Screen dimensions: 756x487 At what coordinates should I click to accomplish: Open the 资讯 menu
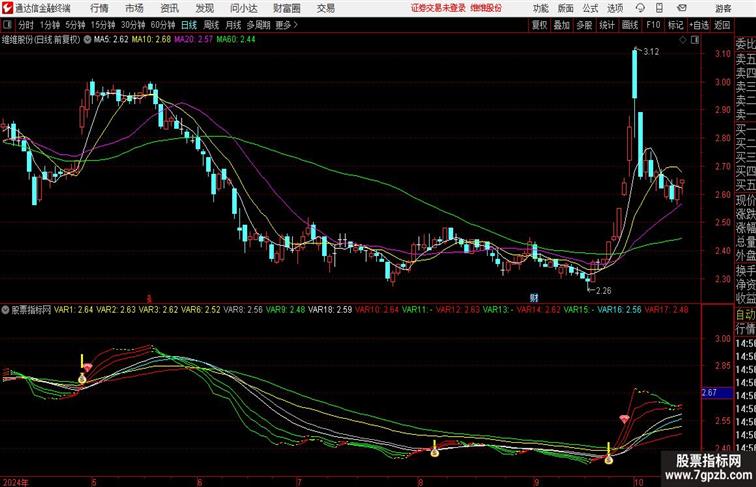pos(169,8)
